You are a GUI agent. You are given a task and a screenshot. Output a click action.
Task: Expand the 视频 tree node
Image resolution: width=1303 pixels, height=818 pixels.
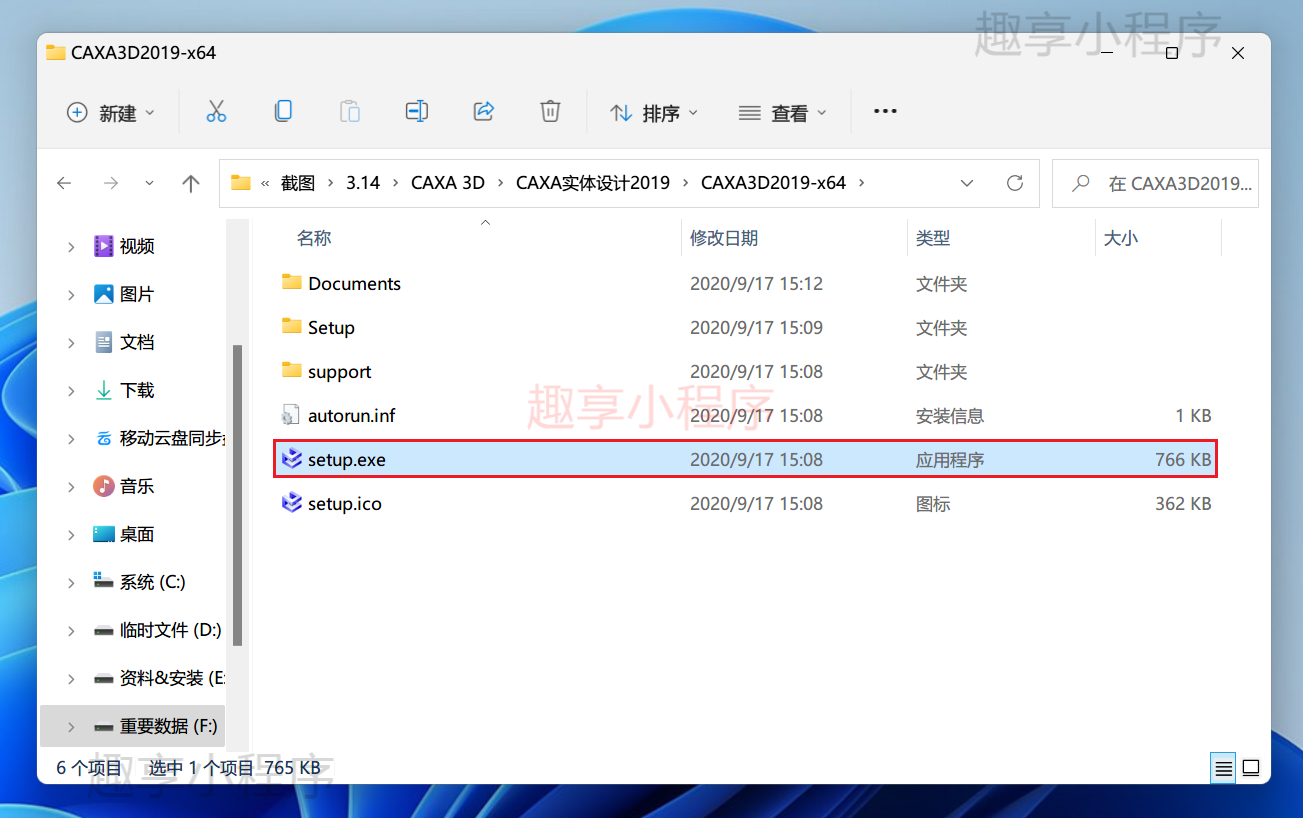coord(71,246)
